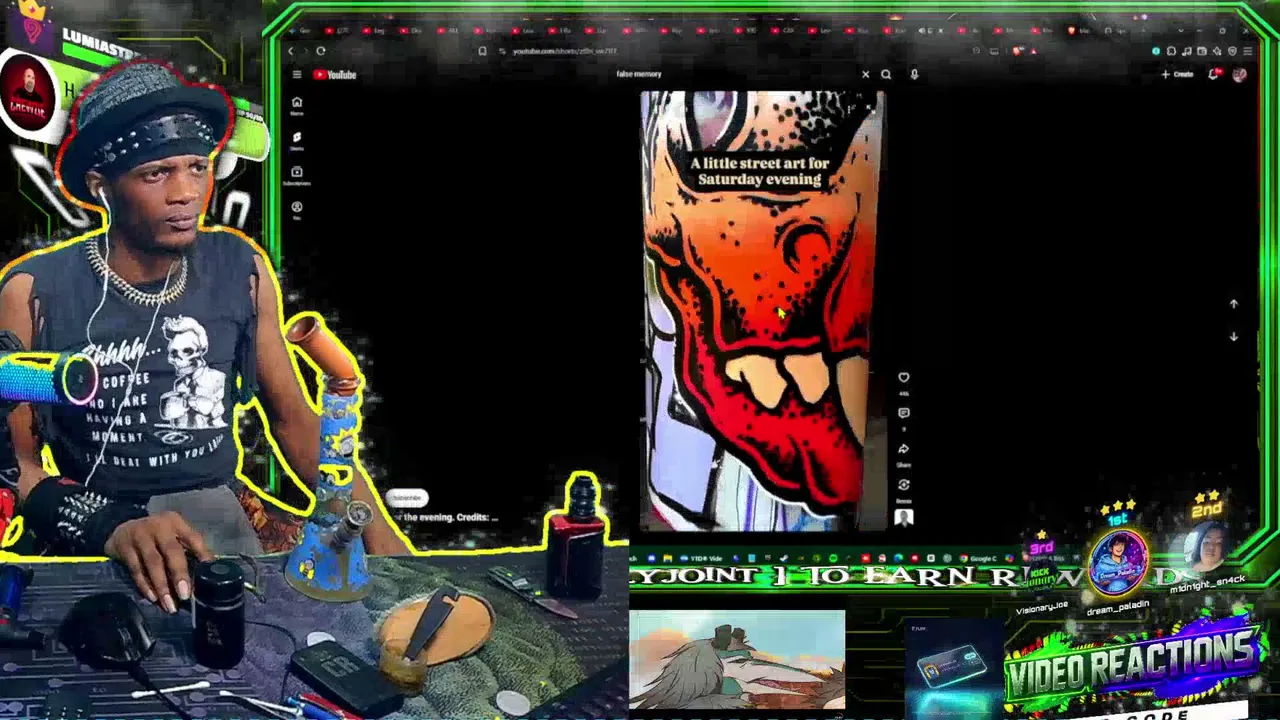Click the search magnifier button
This screenshot has height=720, width=1280.
pyautogui.click(x=886, y=74)
